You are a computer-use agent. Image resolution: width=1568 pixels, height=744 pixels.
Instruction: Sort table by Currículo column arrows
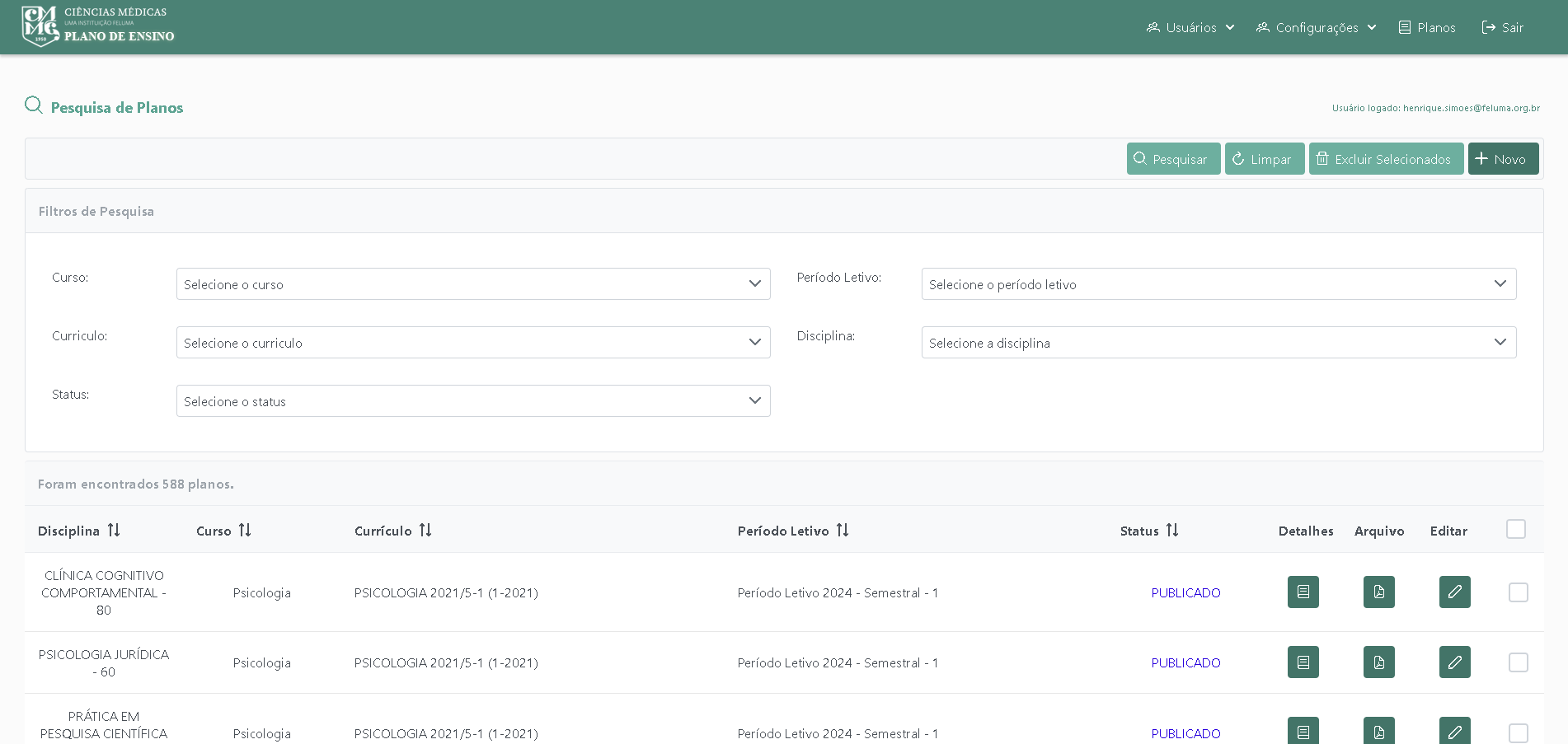(x=425, y=531)
